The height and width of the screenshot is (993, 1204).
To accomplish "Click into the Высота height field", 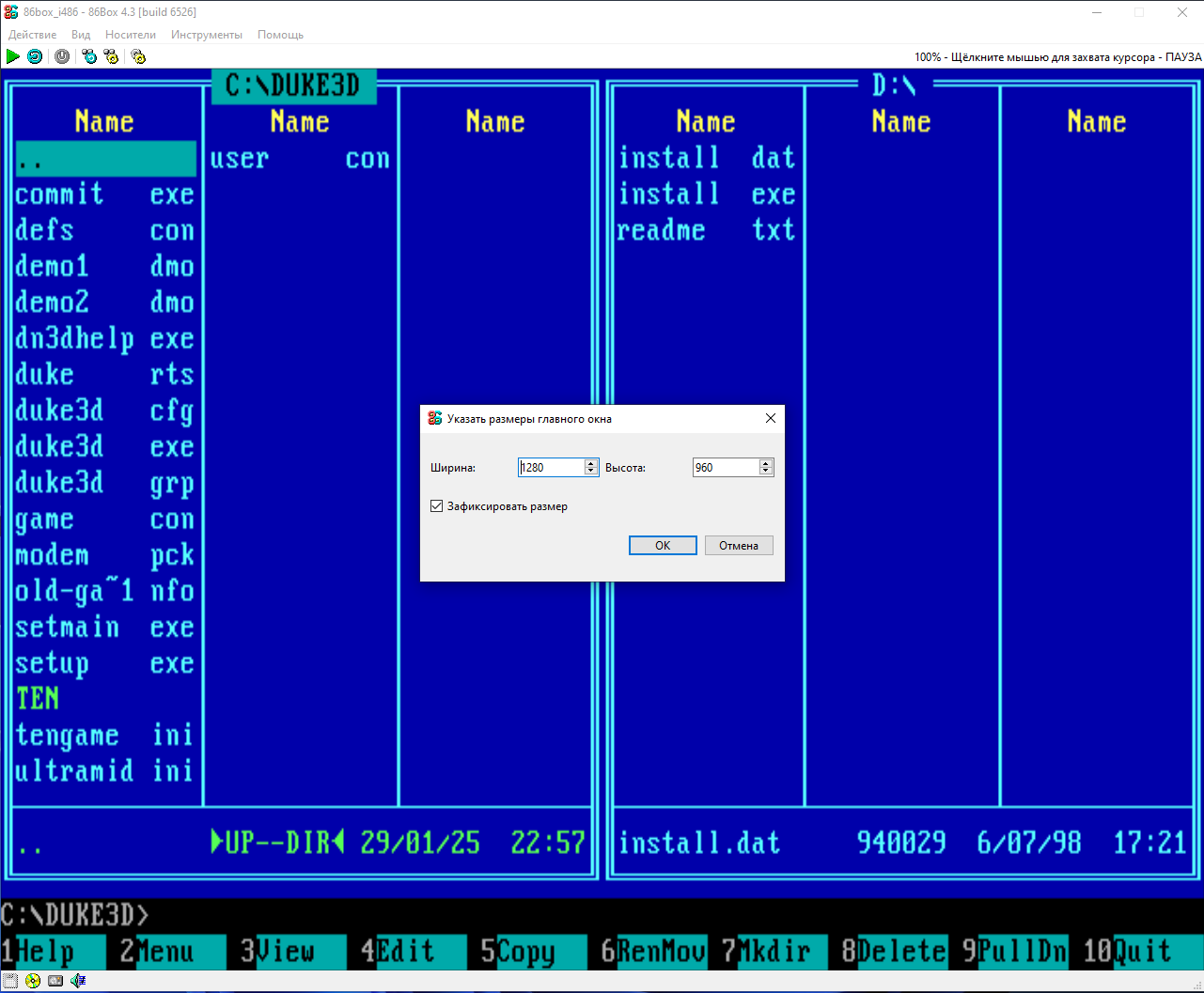I will [726, 467].
